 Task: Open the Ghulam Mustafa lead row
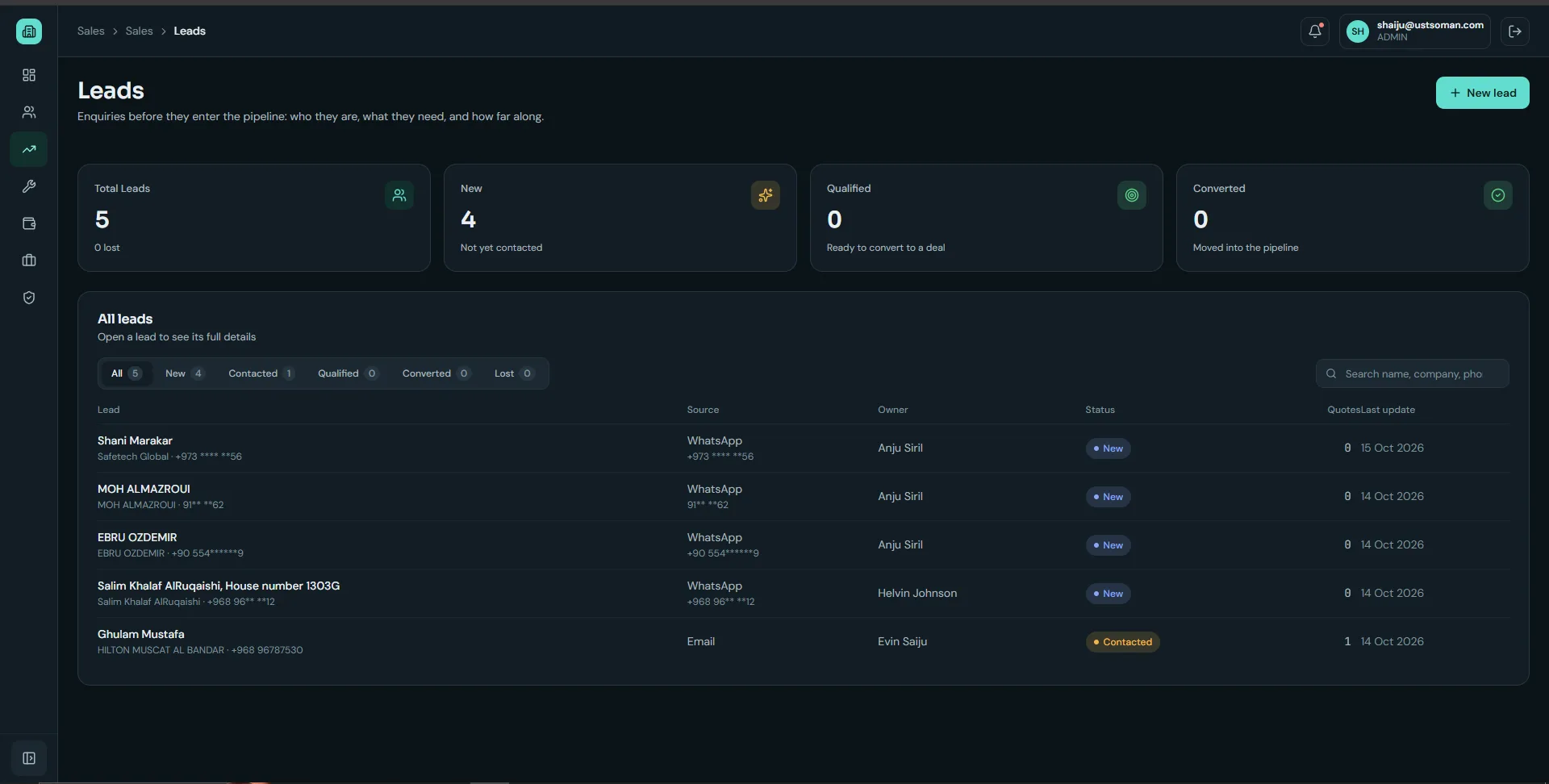click(803, 642)
